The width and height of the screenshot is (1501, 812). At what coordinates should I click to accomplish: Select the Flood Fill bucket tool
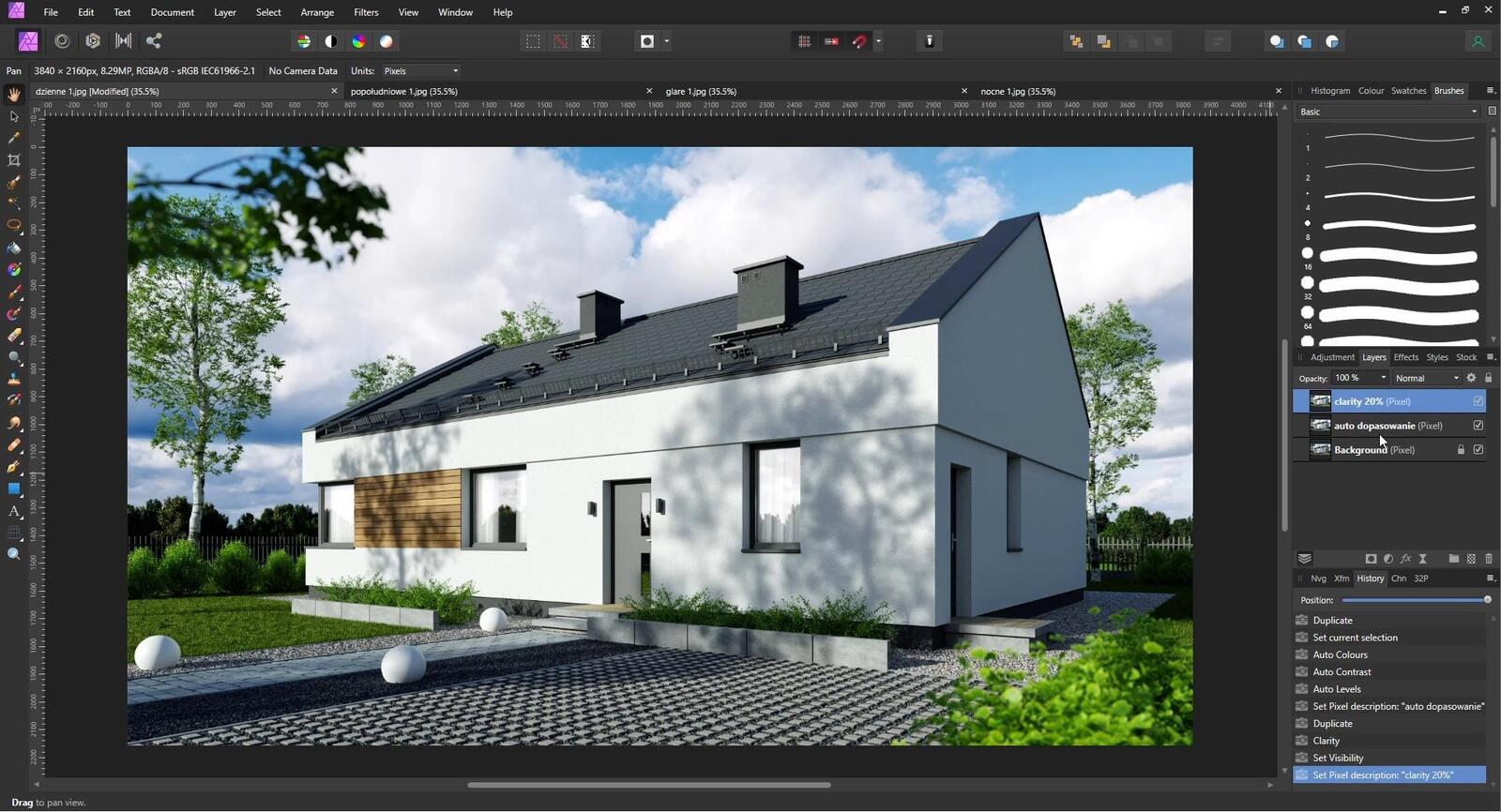click(x=14, y=248)
